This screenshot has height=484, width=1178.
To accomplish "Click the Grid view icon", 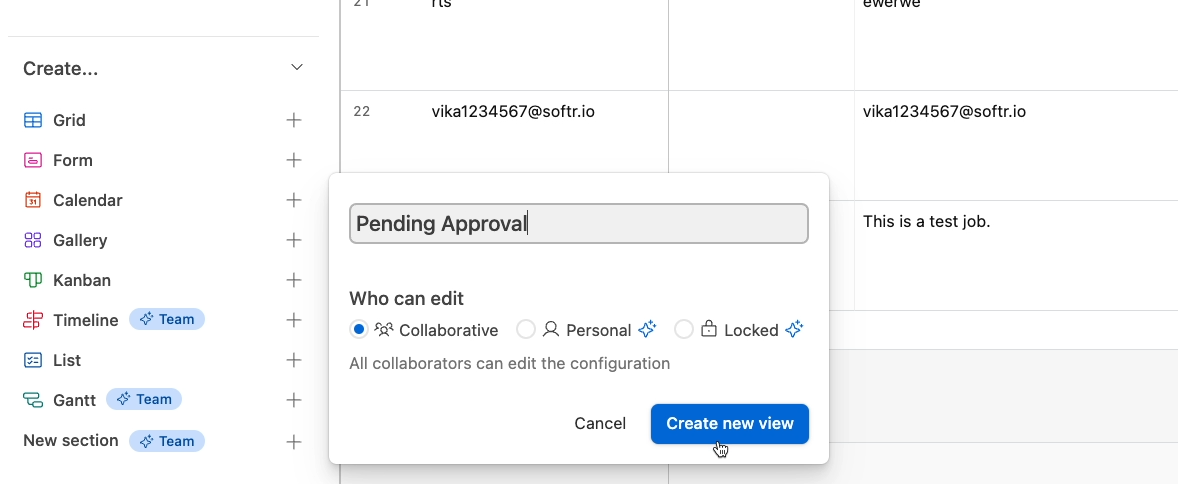I will pyautogui.click(x=33, y=120).
